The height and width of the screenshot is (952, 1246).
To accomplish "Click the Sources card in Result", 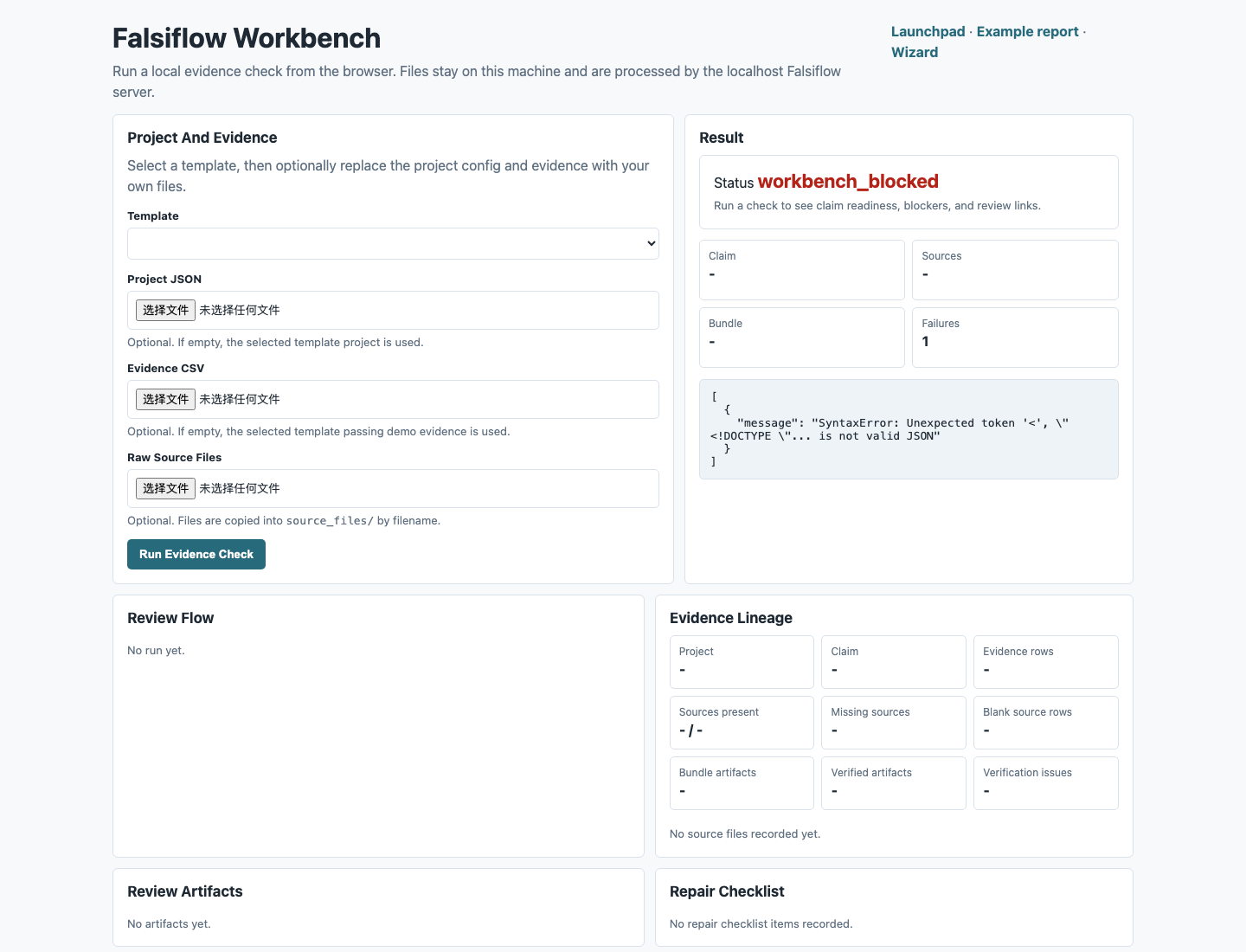I will [1015, 270].
